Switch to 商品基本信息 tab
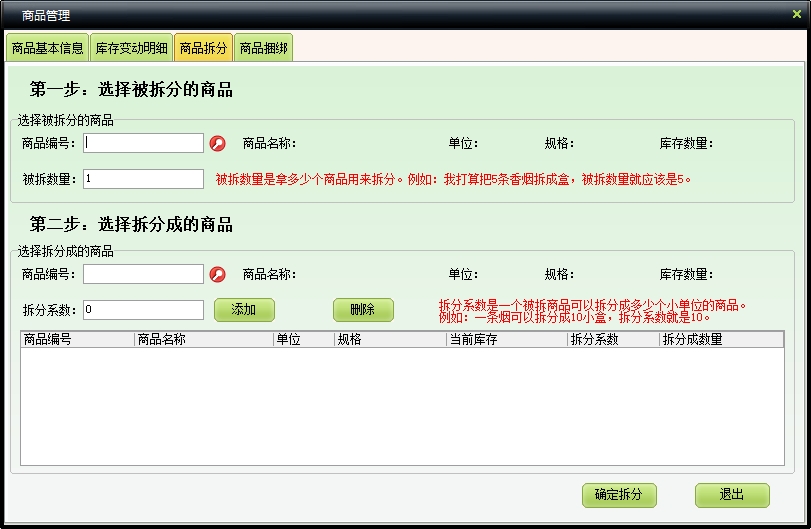 (x=47, y=48)
